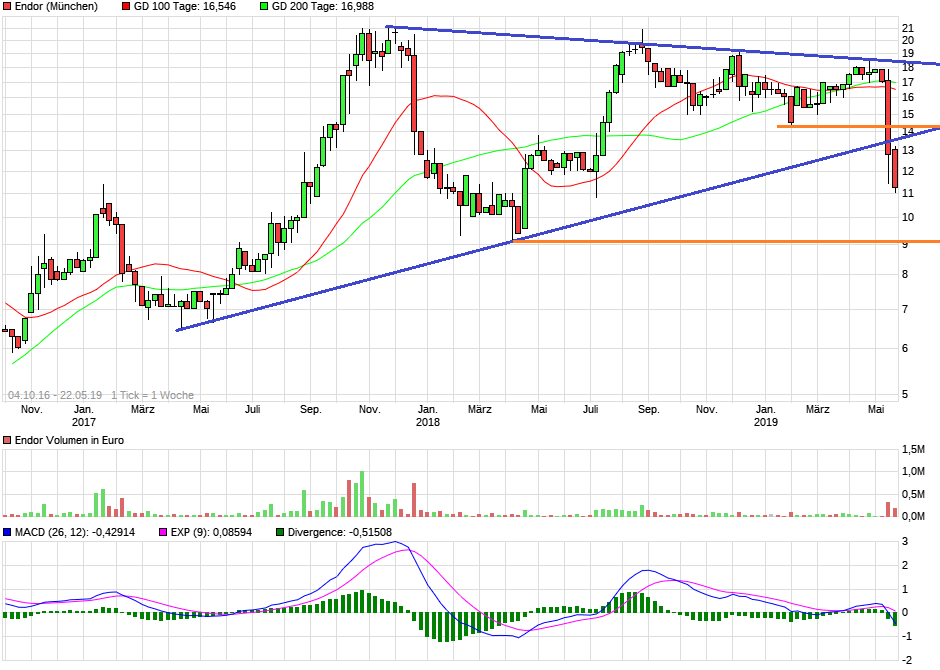Click volume axis label 1,5M
This screenshot has height=670, width=940.
(x=914, y=449)
